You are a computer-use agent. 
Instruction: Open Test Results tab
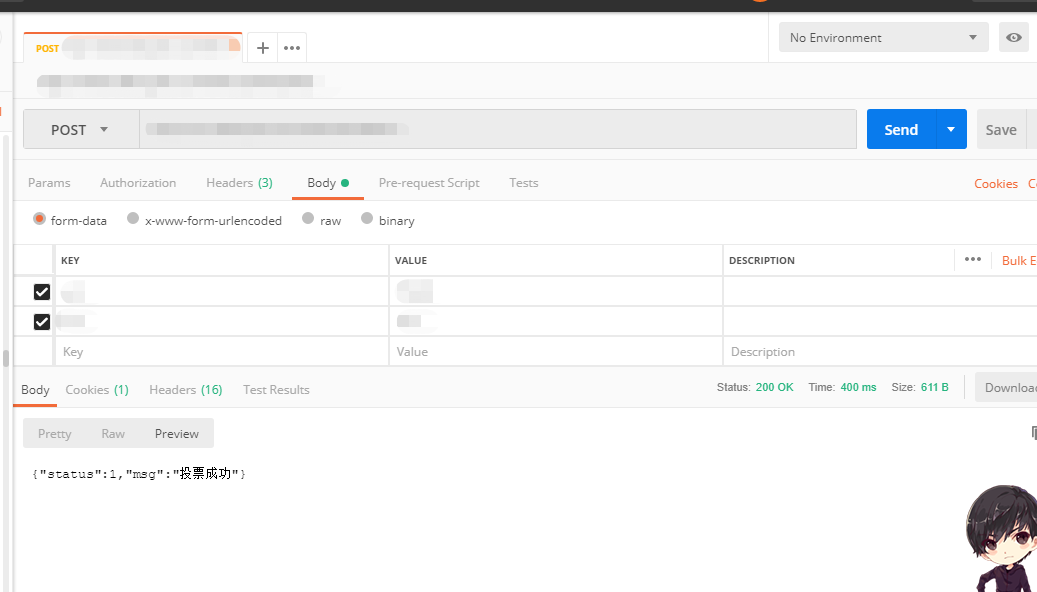pos(276,390)
